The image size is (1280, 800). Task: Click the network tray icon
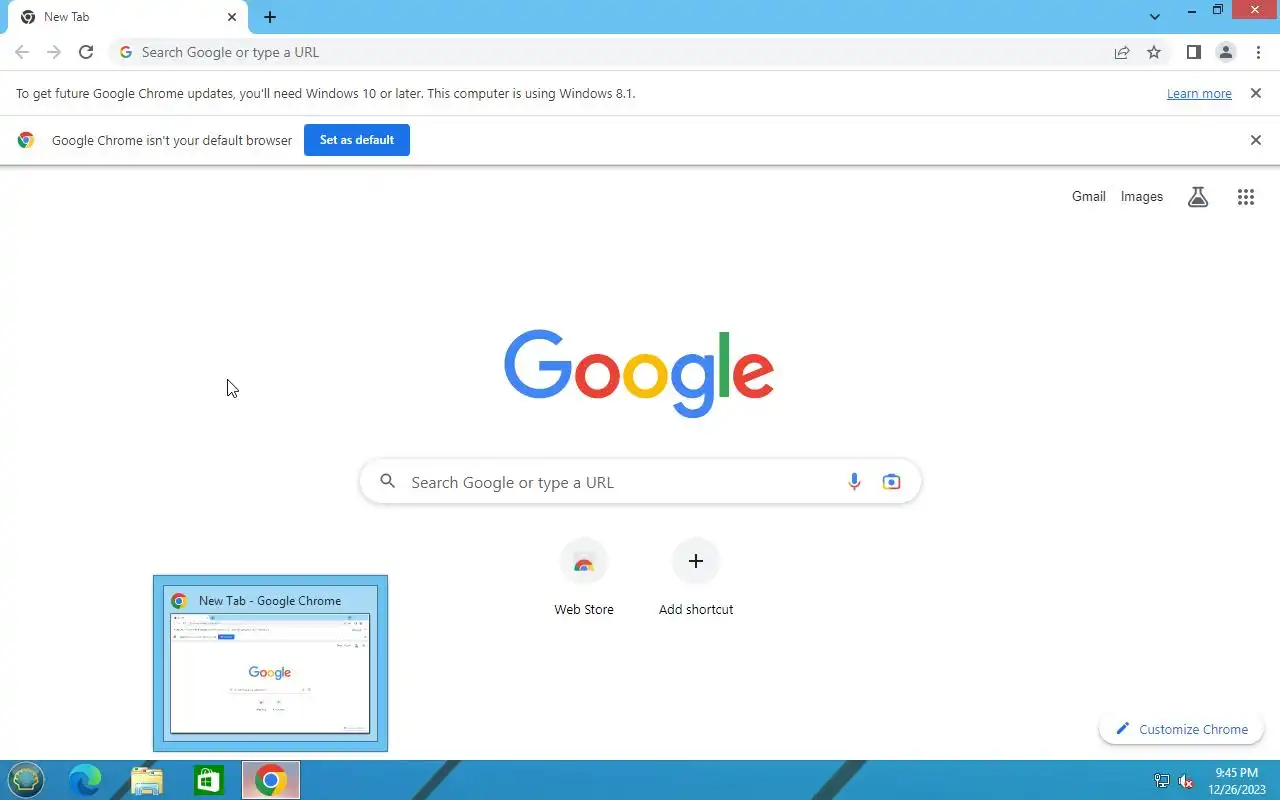coord(1162,781)
